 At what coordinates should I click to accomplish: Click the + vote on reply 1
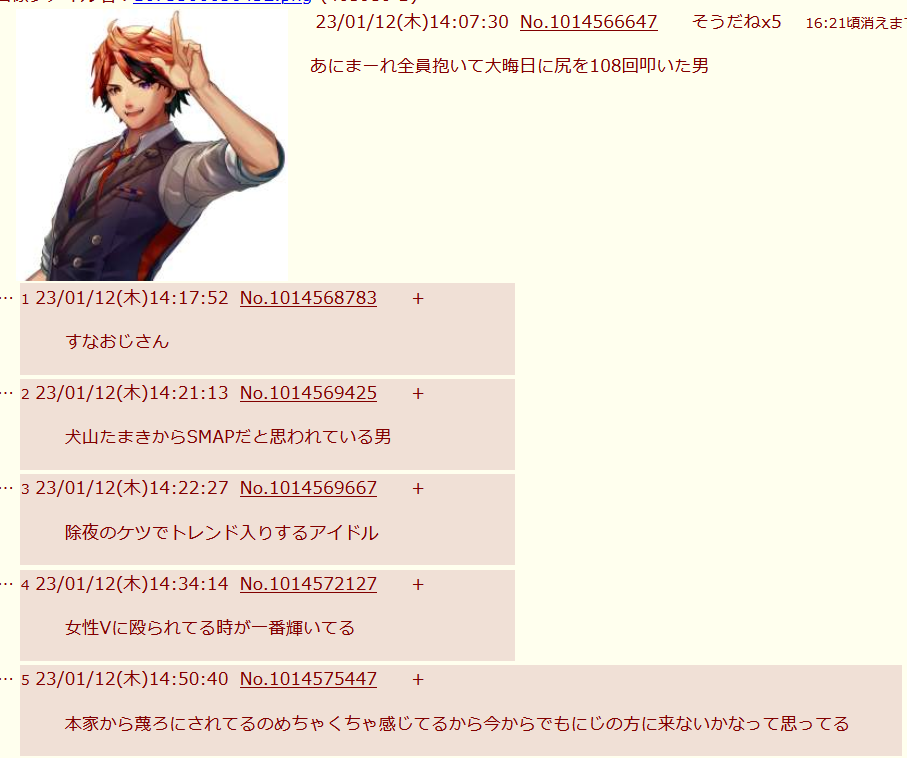coord(418,299)
